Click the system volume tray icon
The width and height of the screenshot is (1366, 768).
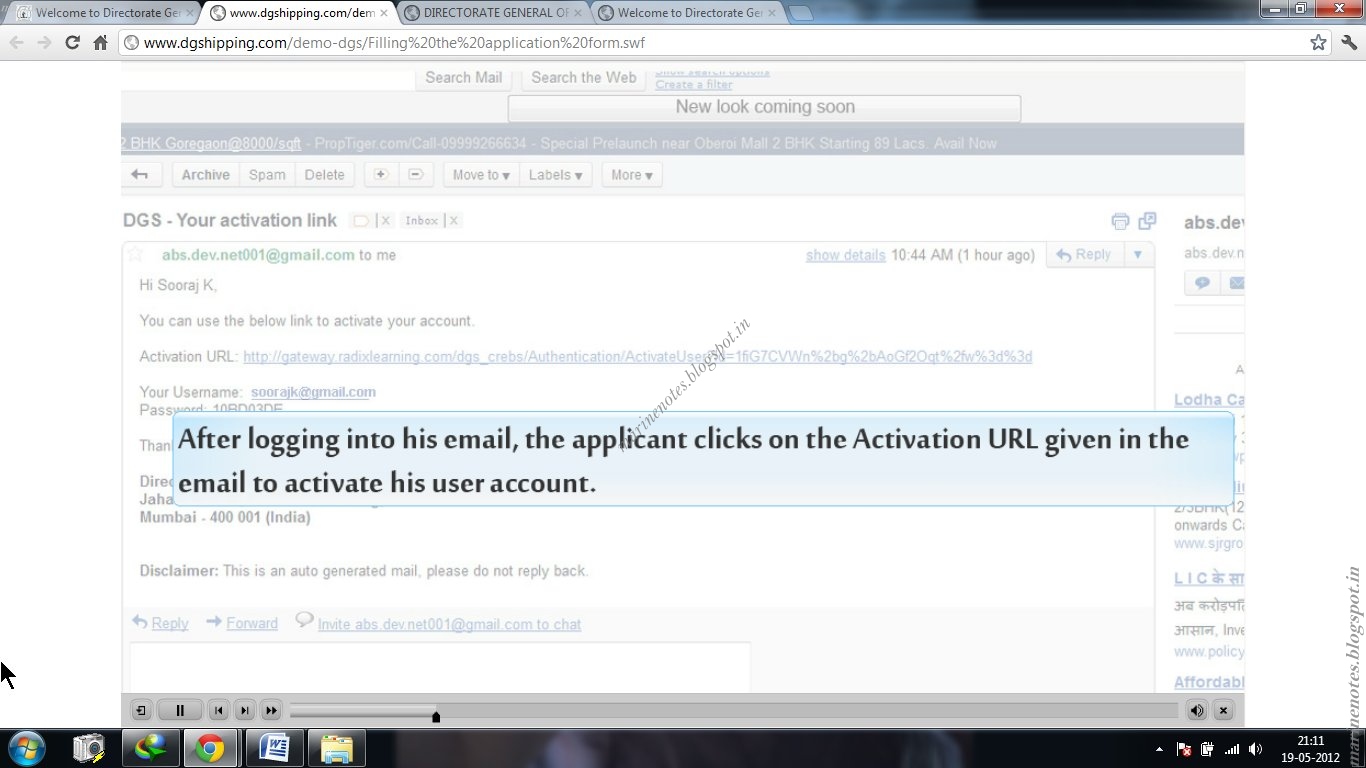click(1256, 749)
